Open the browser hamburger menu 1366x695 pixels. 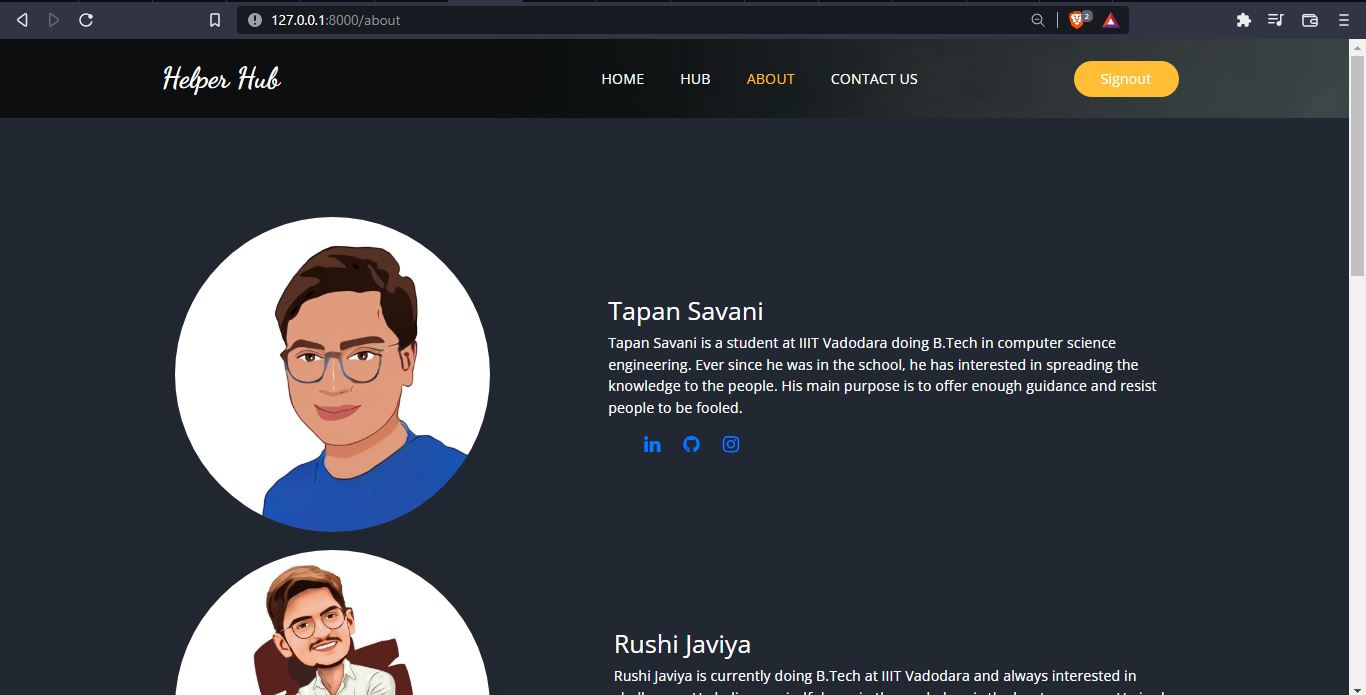tap(1343, 20)
